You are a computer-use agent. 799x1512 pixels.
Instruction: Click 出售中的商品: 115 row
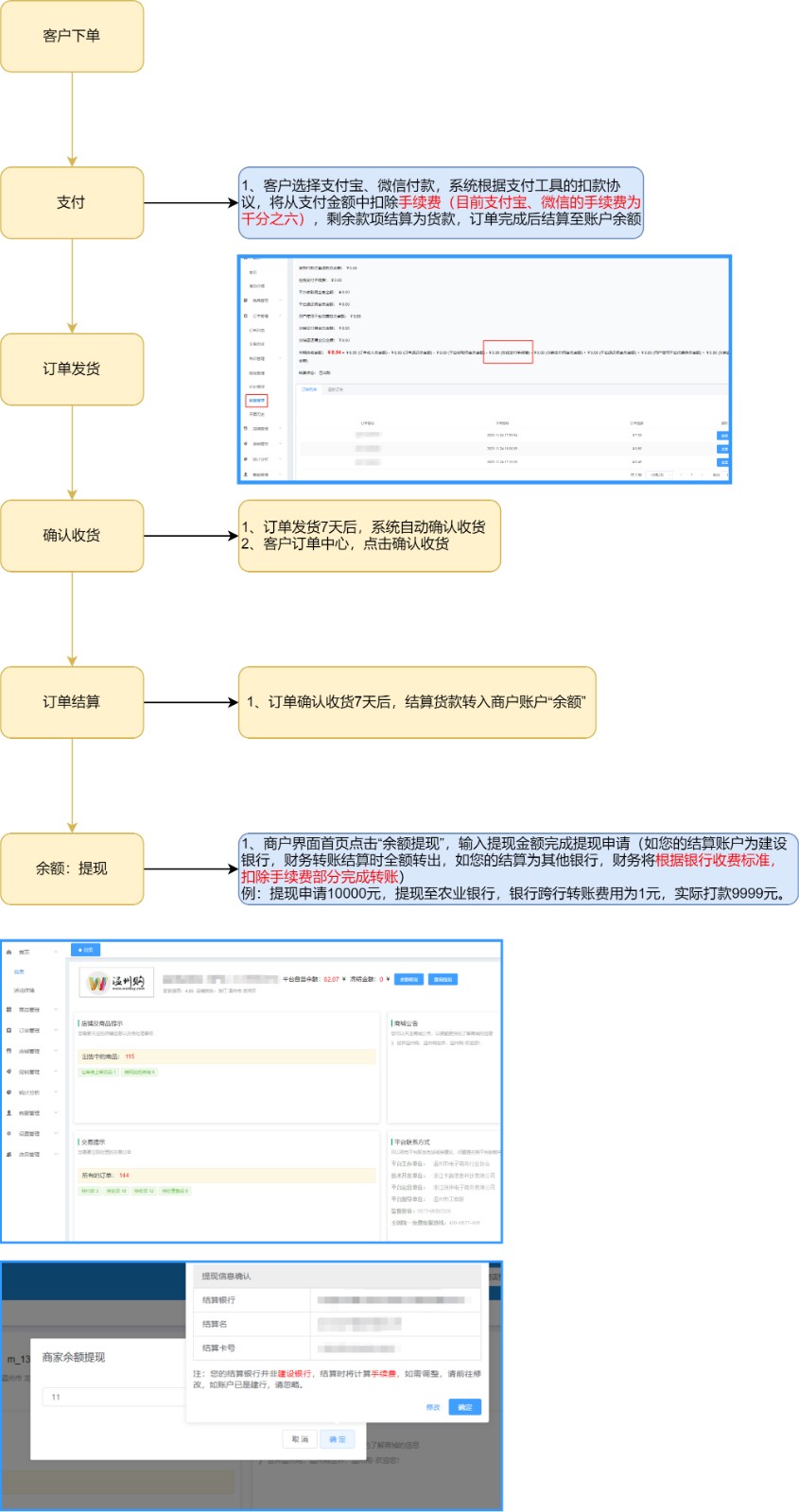click(227, 1057)
